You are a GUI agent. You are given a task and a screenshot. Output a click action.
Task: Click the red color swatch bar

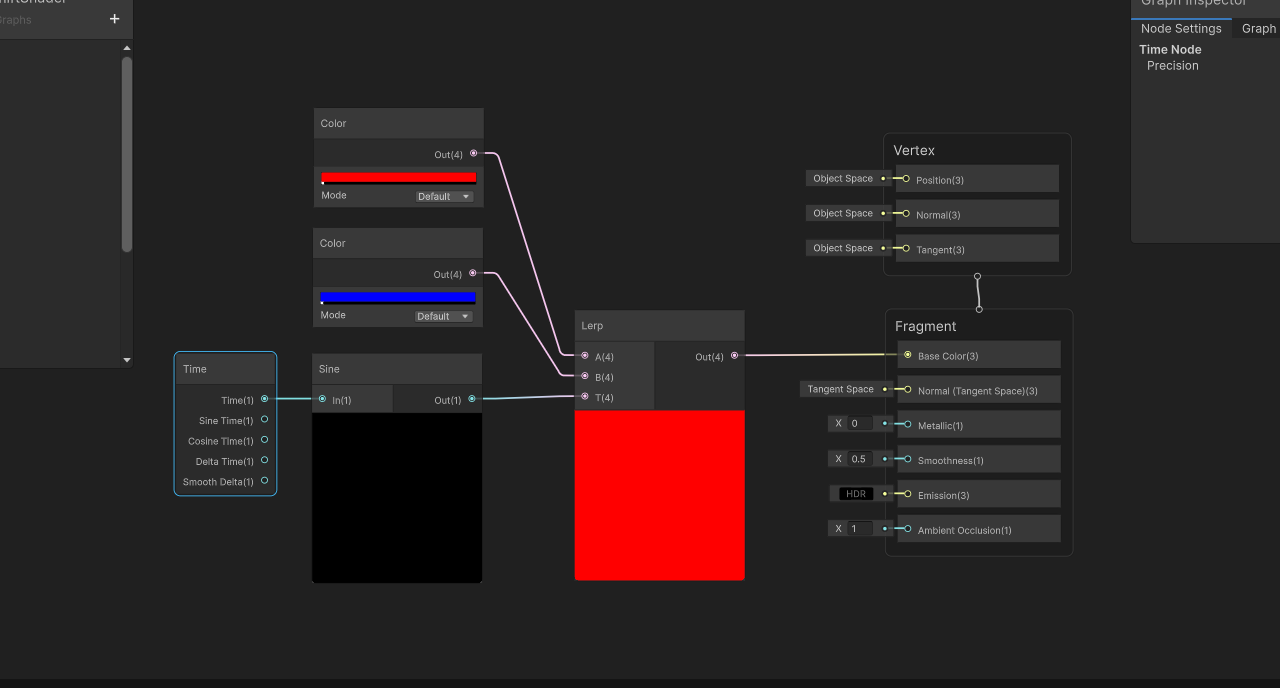[x=398, y=178]
